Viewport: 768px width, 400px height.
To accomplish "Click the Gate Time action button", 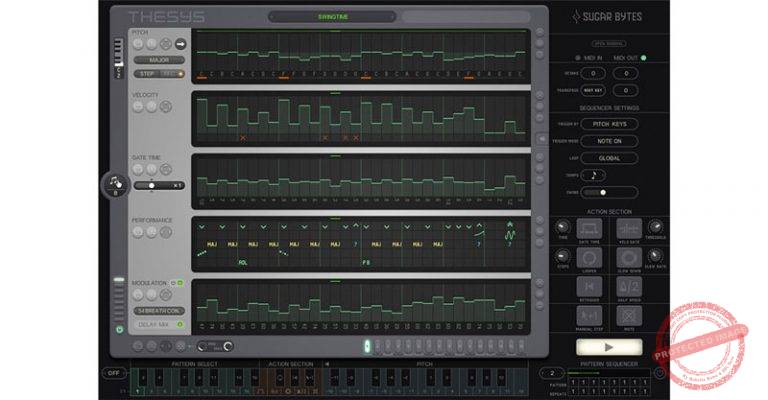I will 589,229.
